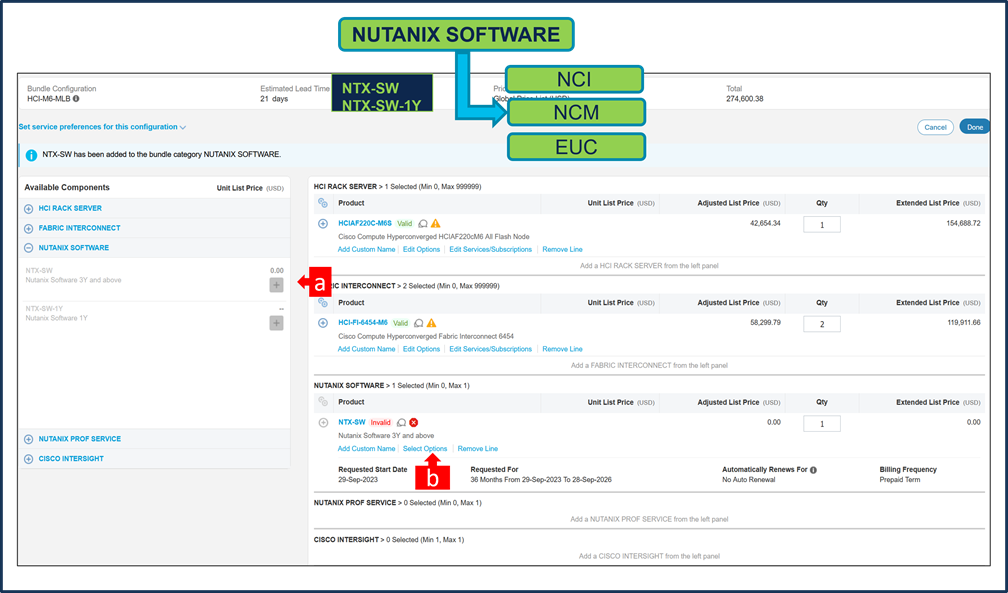Click the extended price 119,911.66
Screen dimensions: 1008x593
pos(964,323)
